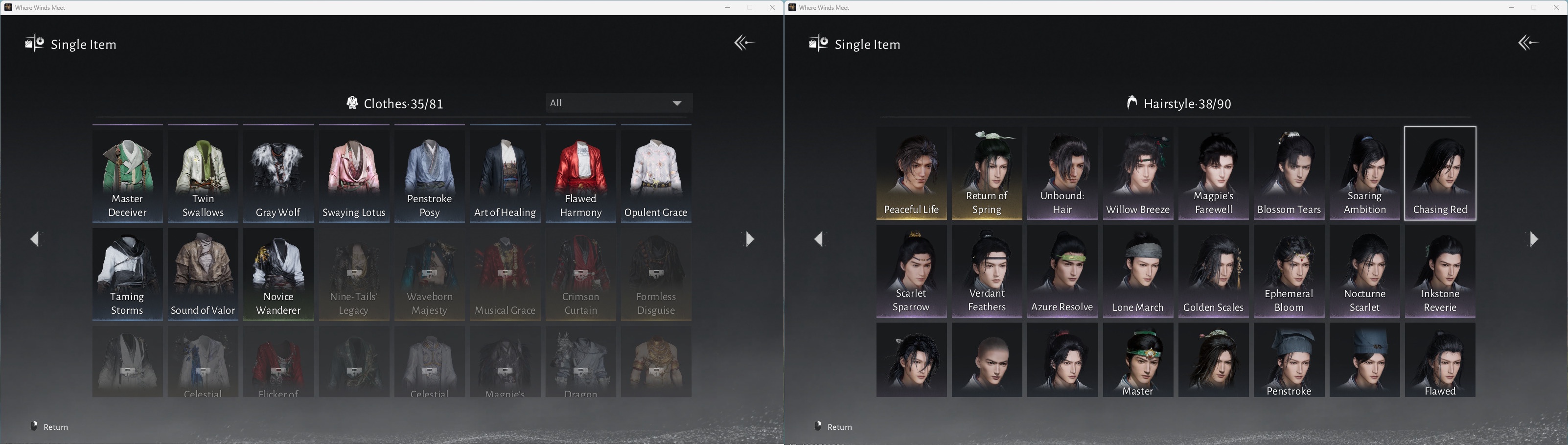
Task: Choose the Blossom Tears hairstyle
Action: tap(1289, 173)
